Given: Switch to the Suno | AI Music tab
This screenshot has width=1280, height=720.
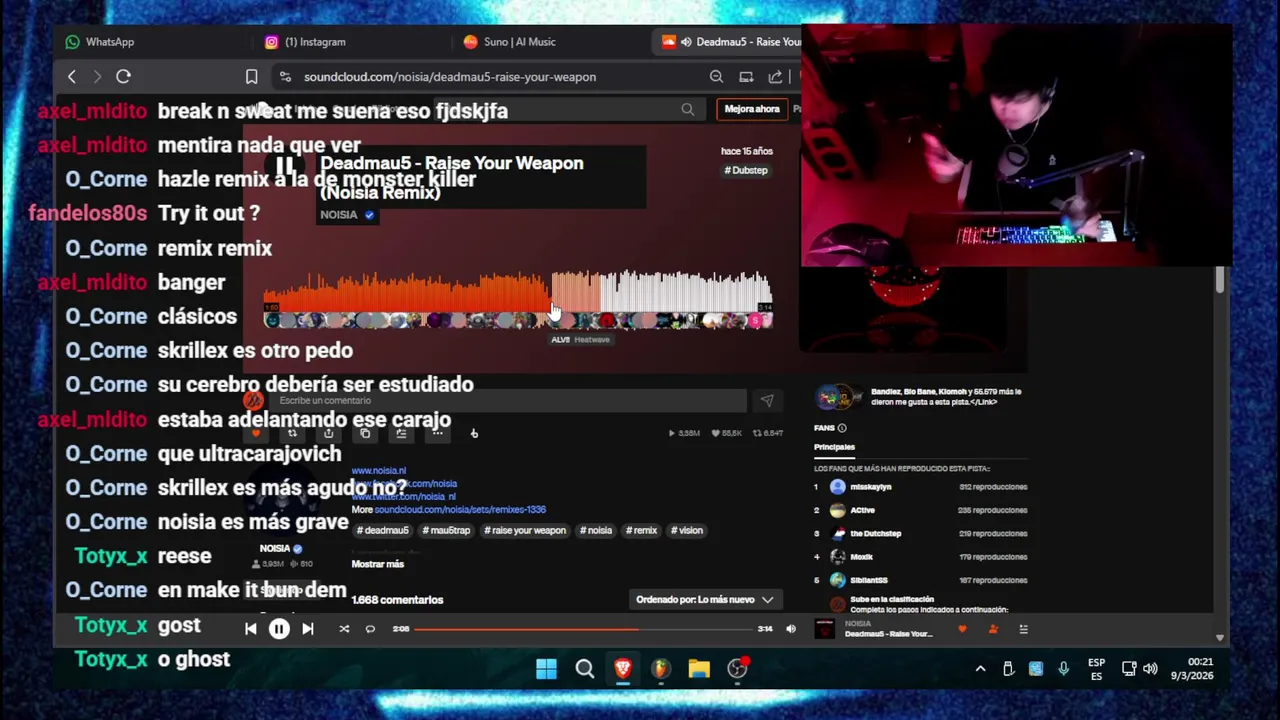Looking at the screenshot, I should coord(510,42).
